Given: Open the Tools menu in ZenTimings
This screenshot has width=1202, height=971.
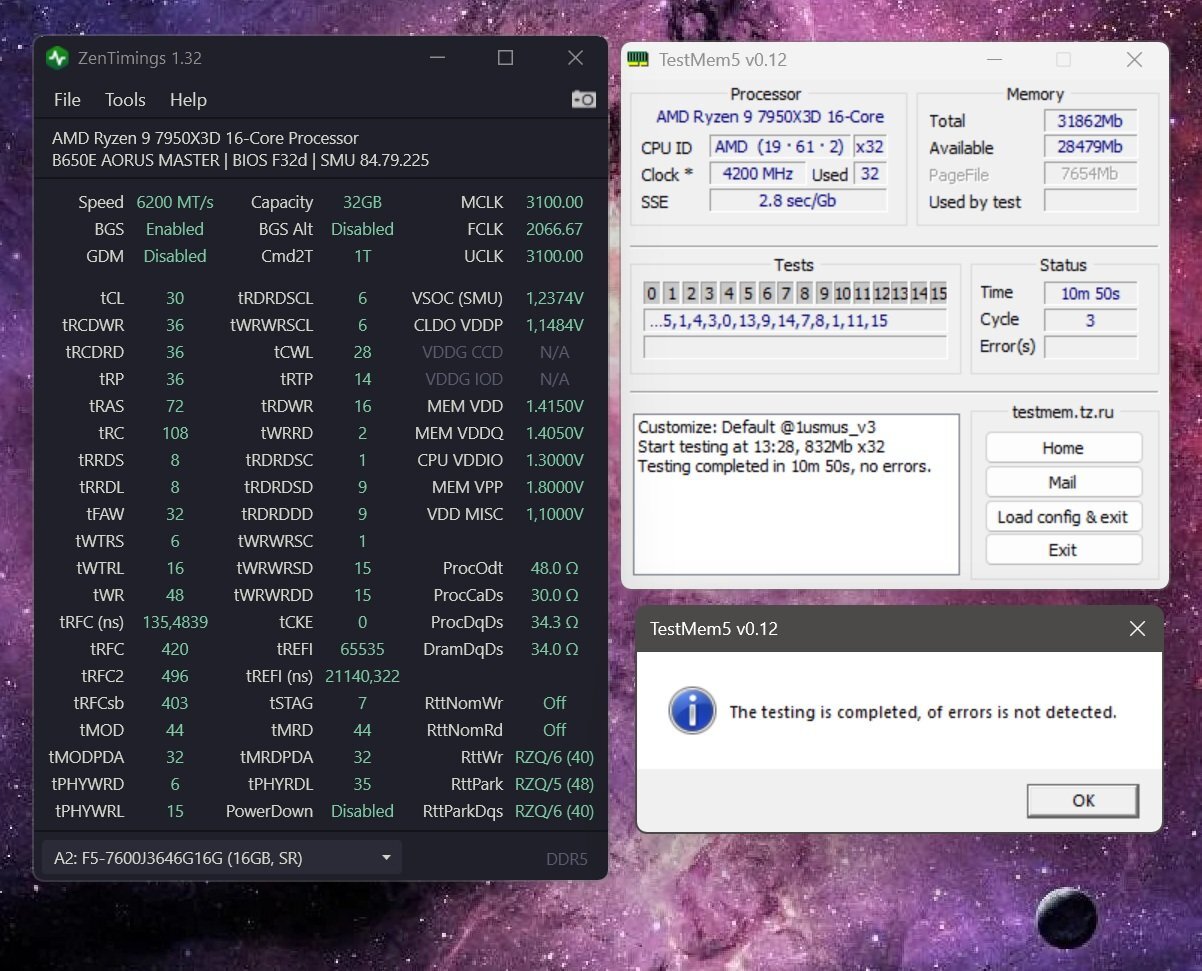Looking at the screenshot, I should [125, 99].
